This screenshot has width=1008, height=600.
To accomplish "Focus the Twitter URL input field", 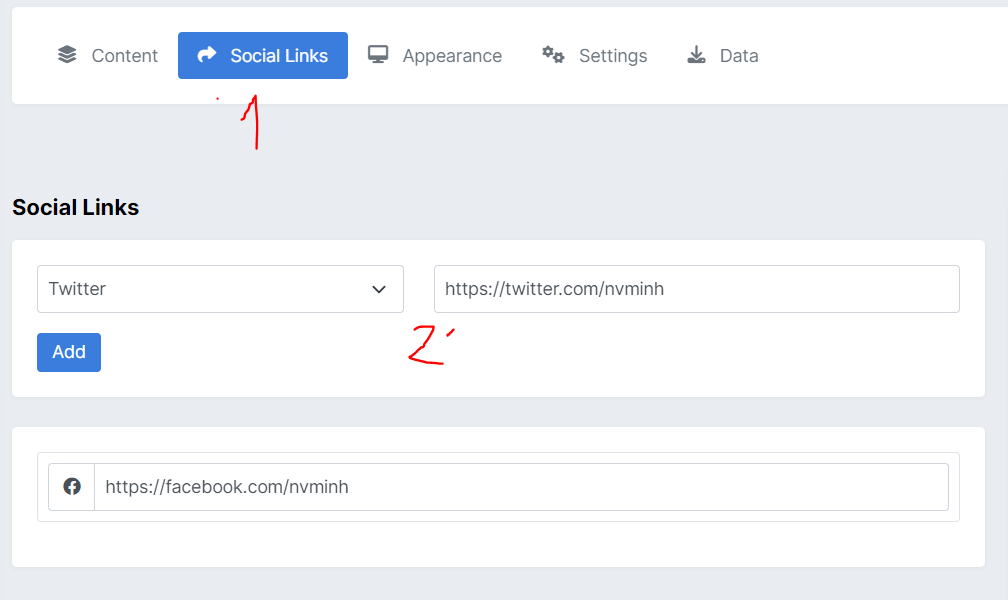I will [x=696, y=289].
